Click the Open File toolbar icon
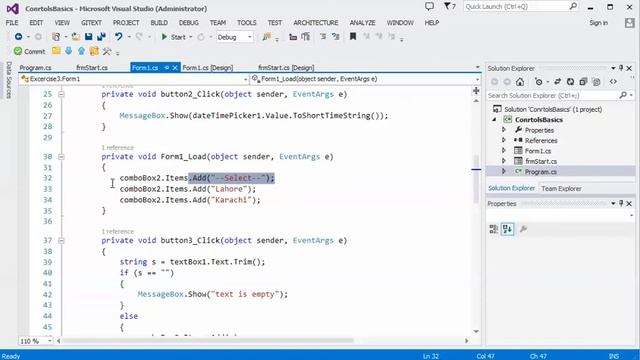Image resolution: width=640 pixels, height=360 pixels. pos(76,37)
